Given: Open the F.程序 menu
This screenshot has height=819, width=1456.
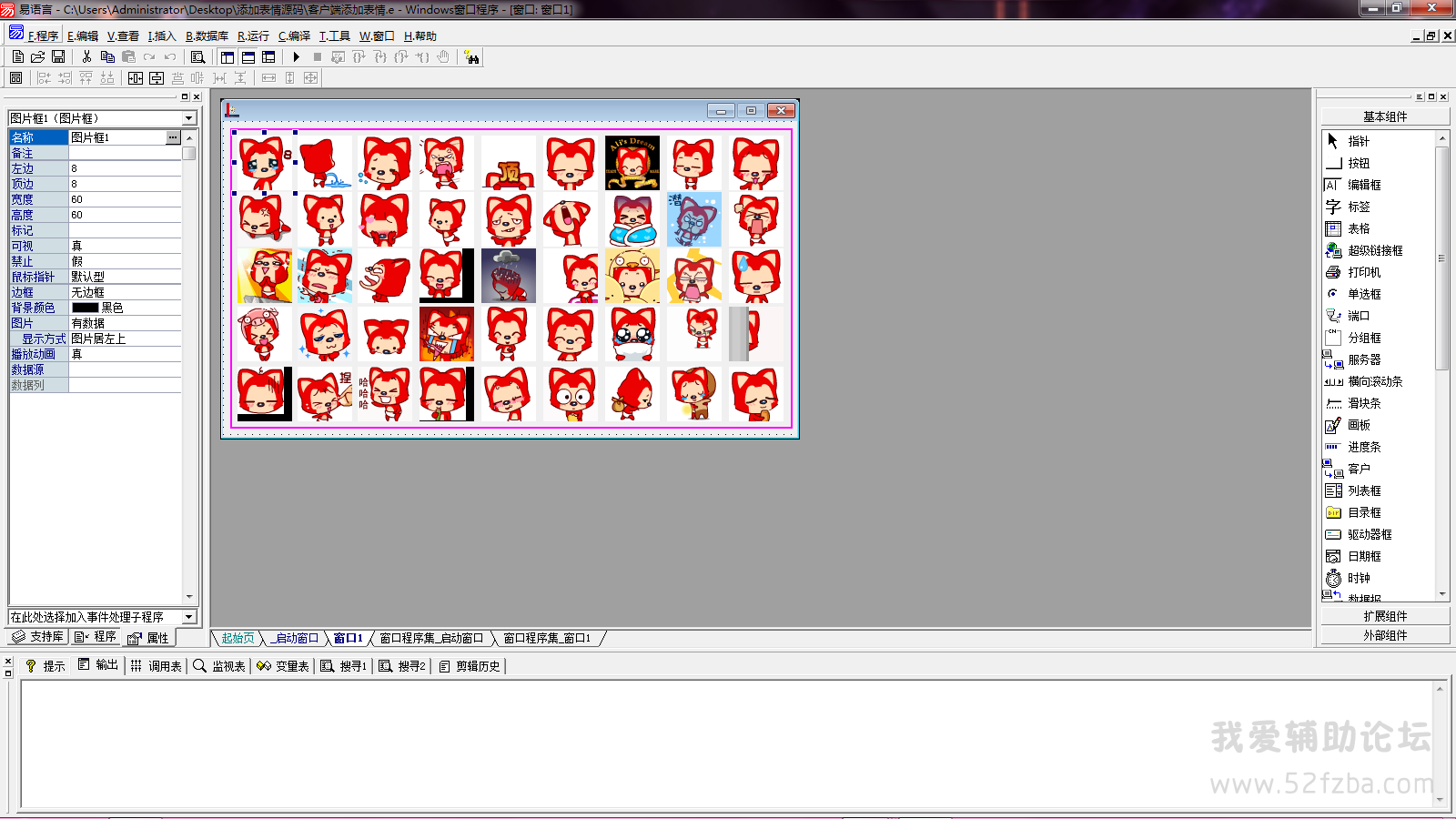Looking at the screenshot, I should pyautogui.click(x=43, y=35).
